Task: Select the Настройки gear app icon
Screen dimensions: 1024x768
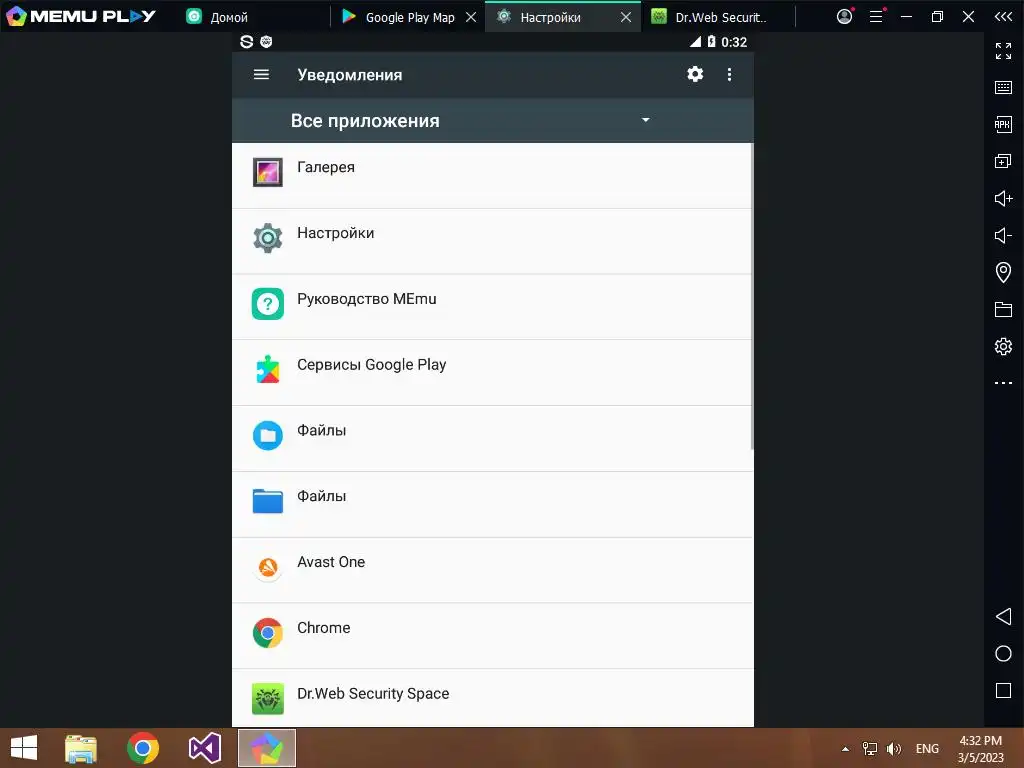Action: [x=268, y=238]
